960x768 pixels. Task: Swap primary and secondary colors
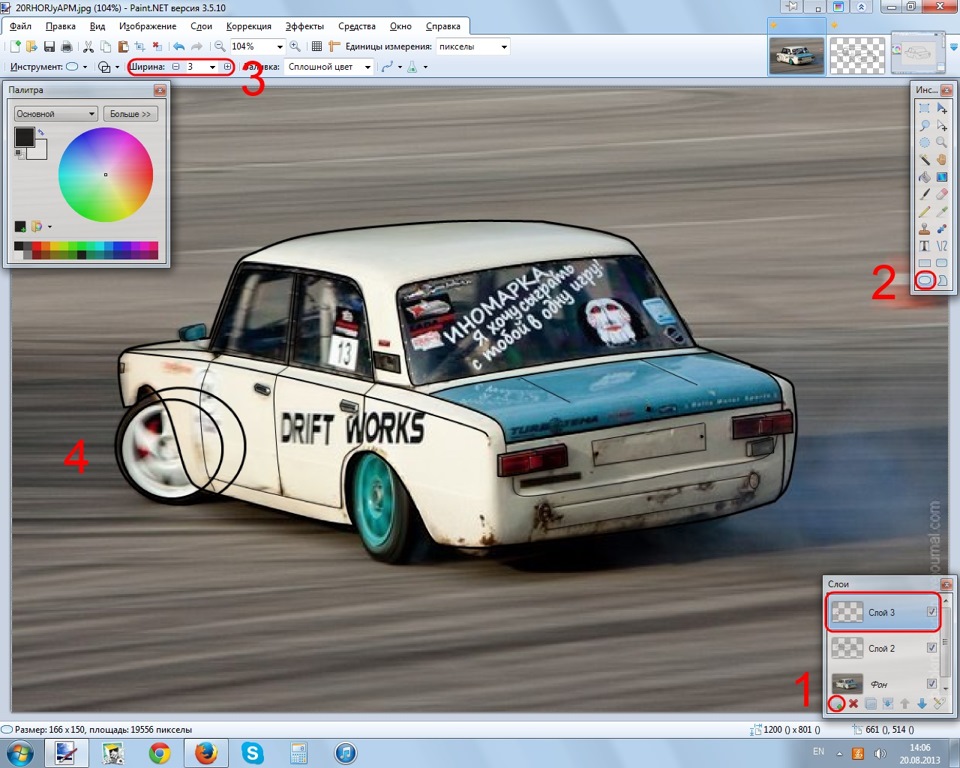[x=41, y=132]
